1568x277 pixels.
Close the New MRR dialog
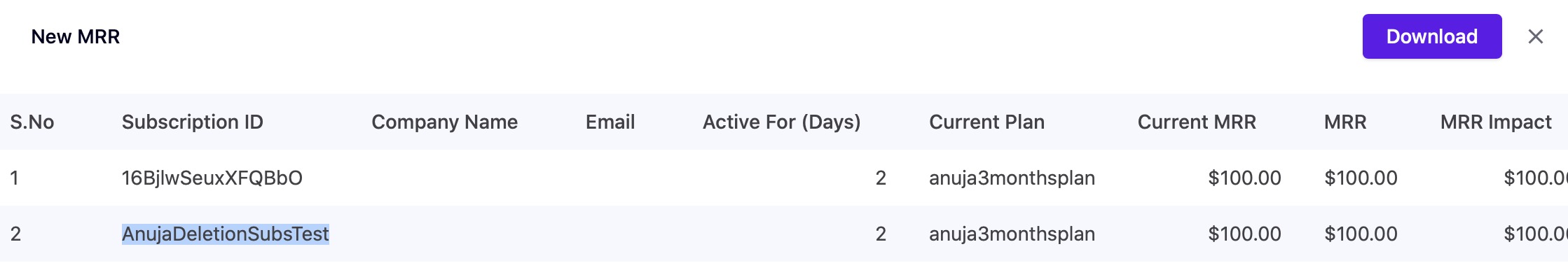pyautogui.click(x=1535, y=36)
